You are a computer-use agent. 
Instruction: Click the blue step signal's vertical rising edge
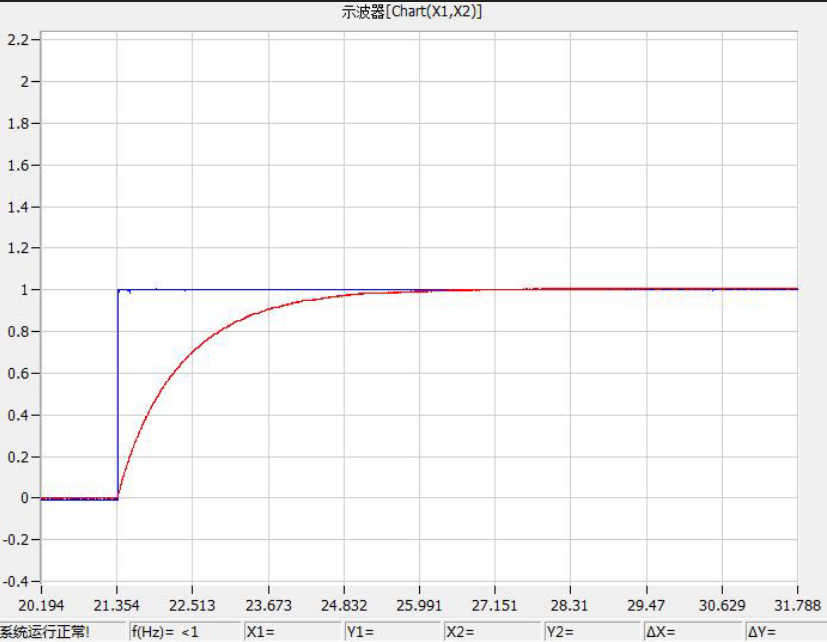[118, 400]
